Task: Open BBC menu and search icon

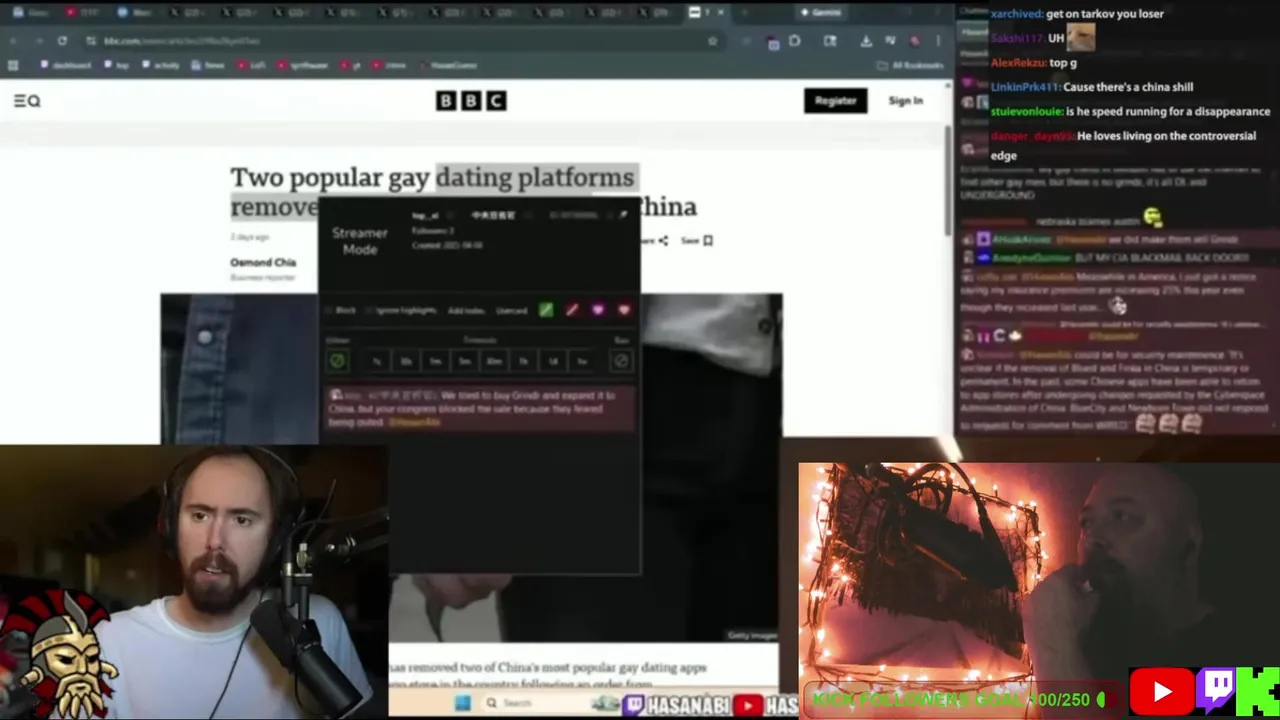Action: 27,100
